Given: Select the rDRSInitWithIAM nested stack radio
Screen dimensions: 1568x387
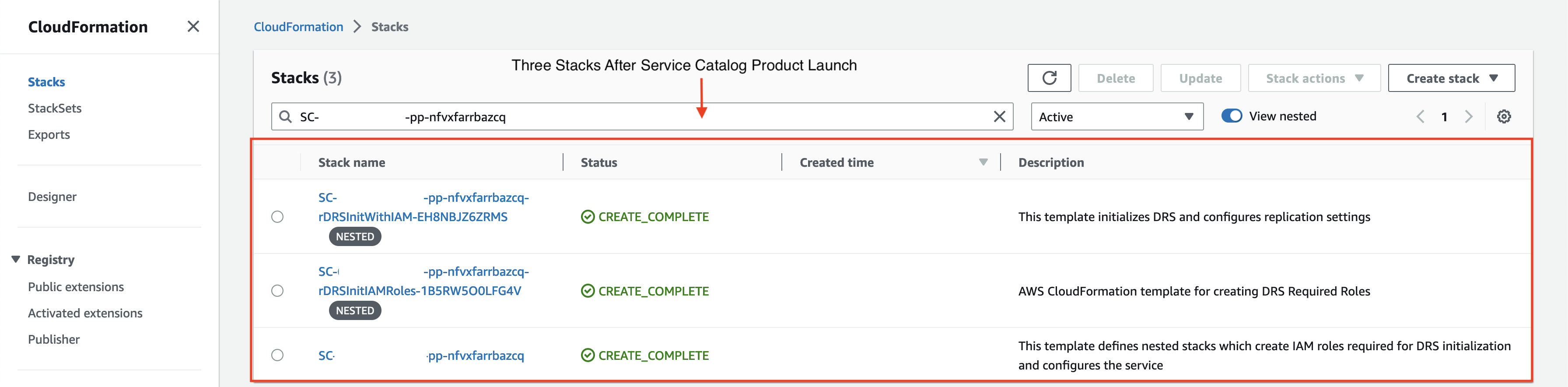Looking at the screenshot, I should (x=277, y=217).
